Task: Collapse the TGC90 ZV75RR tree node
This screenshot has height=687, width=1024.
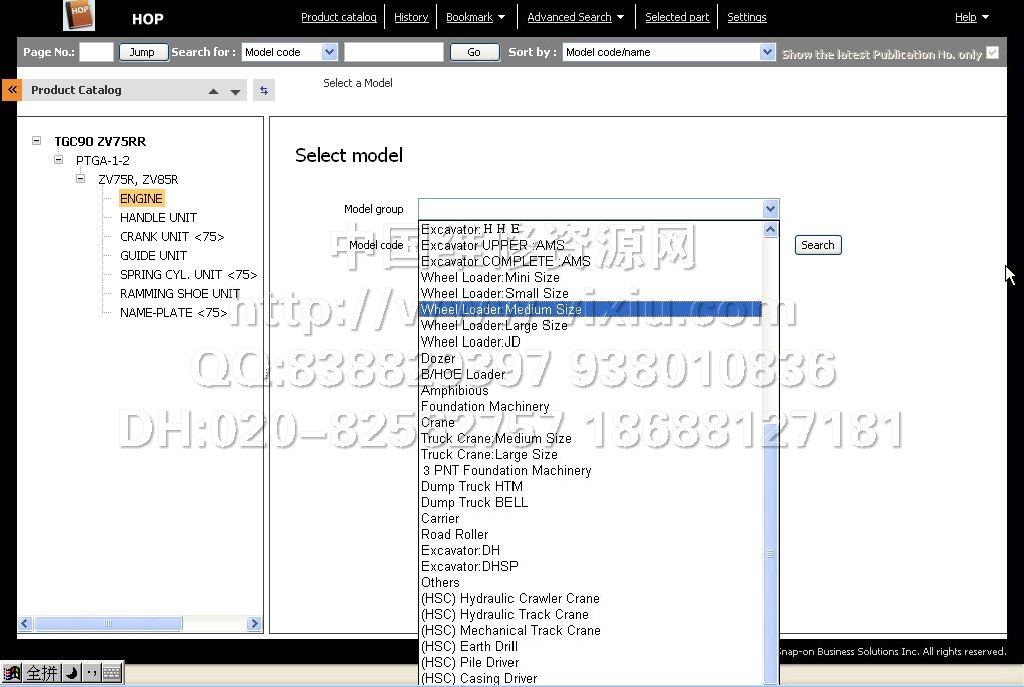Action: pyautogui.click(x=37, y=141)
